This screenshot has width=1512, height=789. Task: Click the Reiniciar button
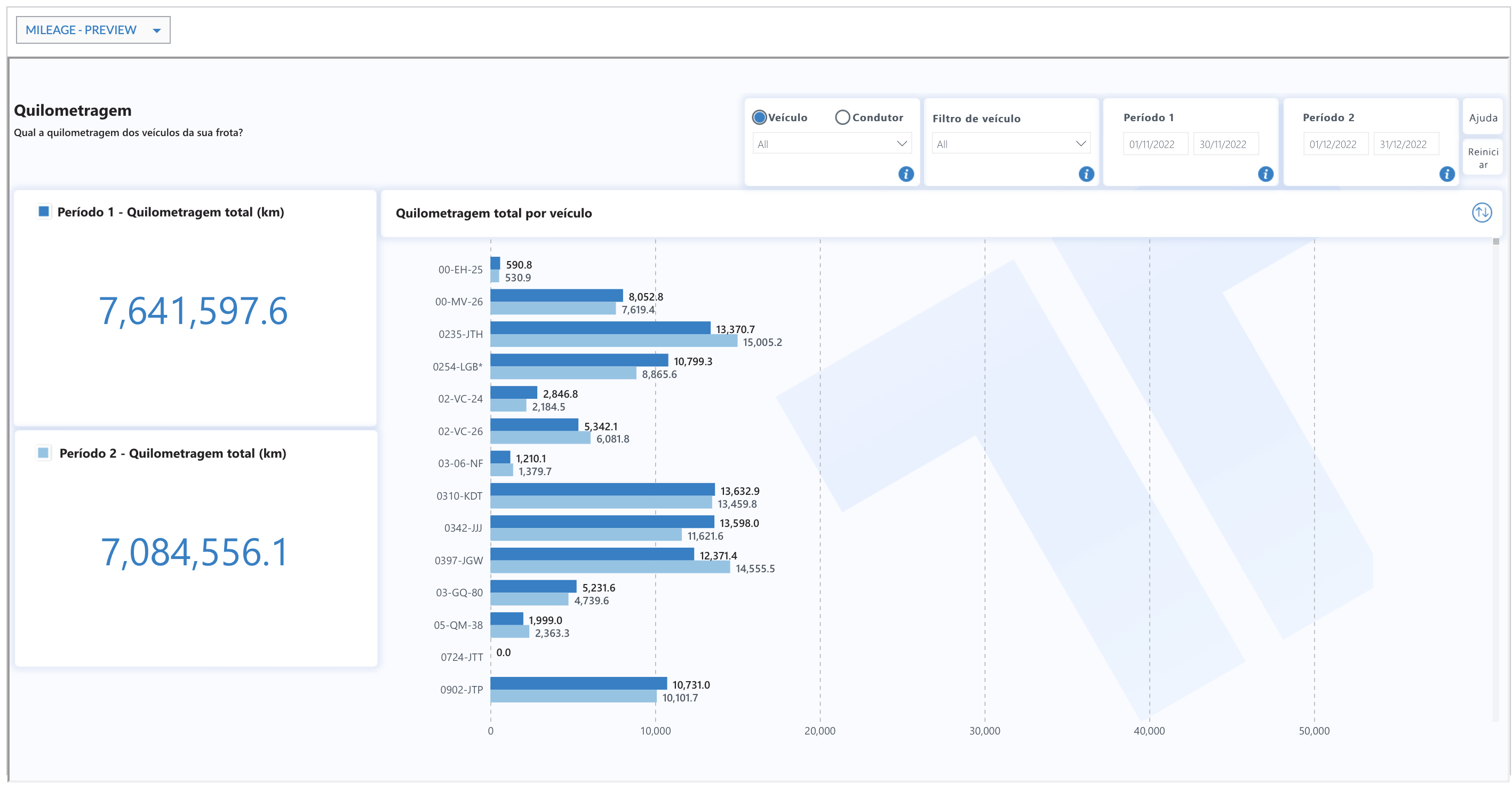(x=1483, y=158)
